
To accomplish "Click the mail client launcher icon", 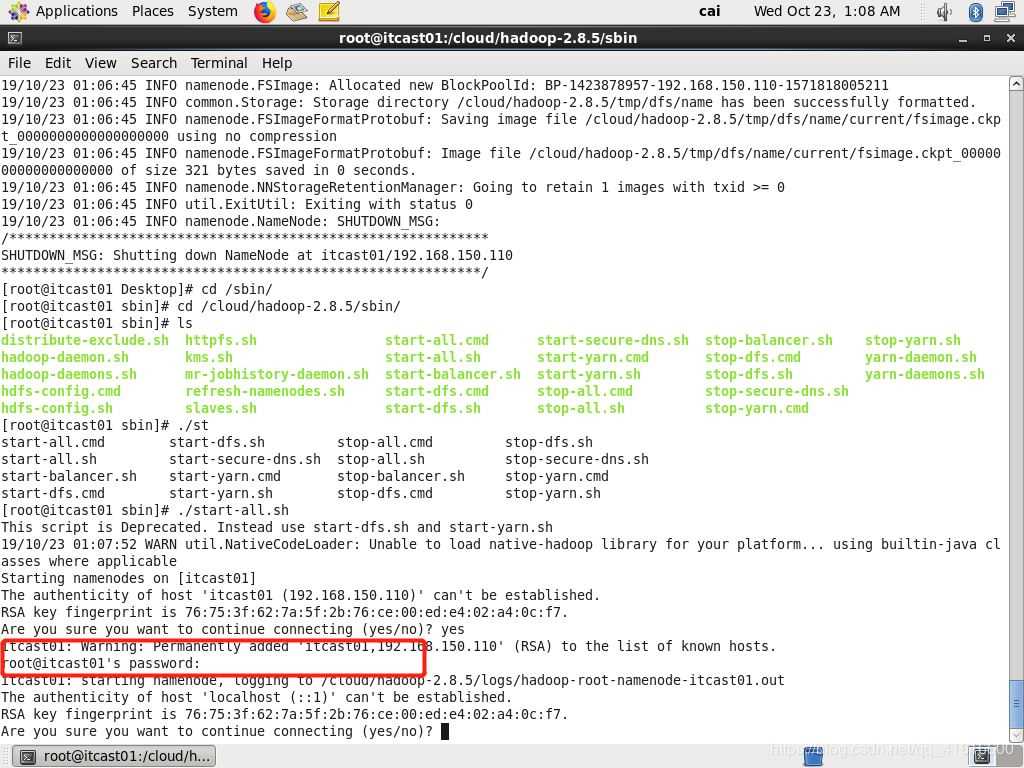I will coord(296,12).
